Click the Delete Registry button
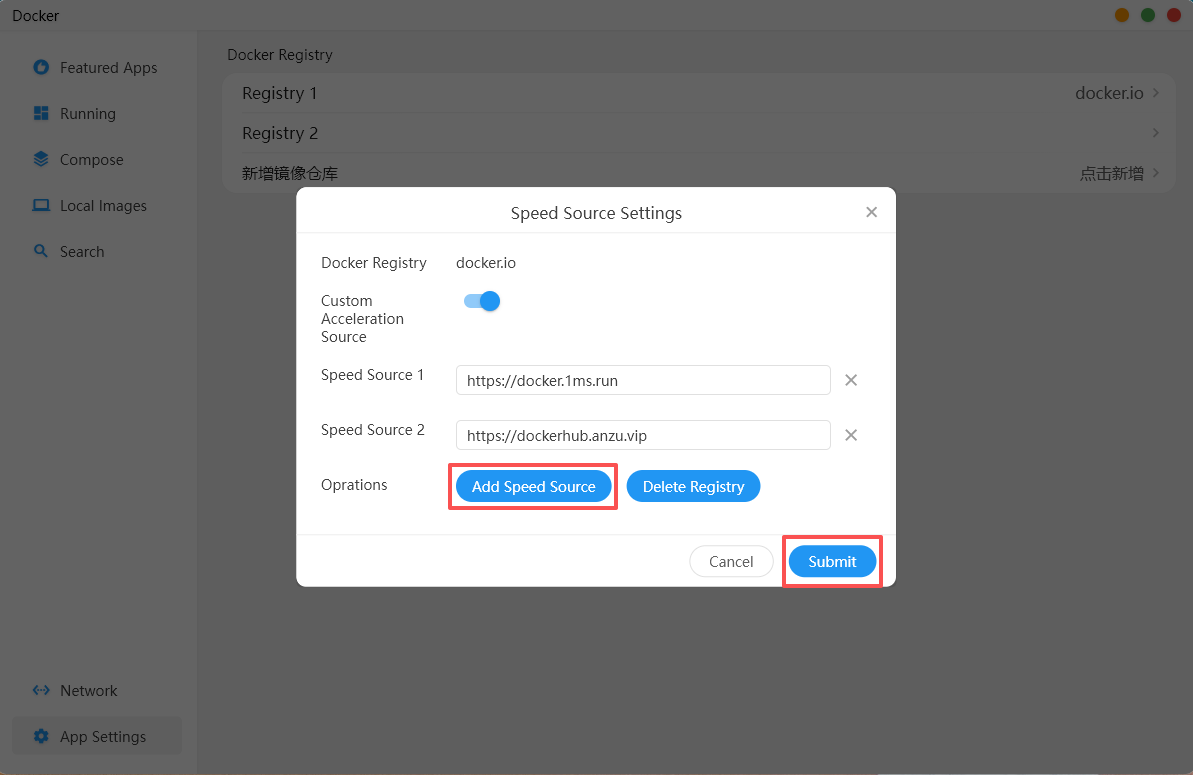The image size is (1193, 775). pyautogui.click(x=693, y=487)
